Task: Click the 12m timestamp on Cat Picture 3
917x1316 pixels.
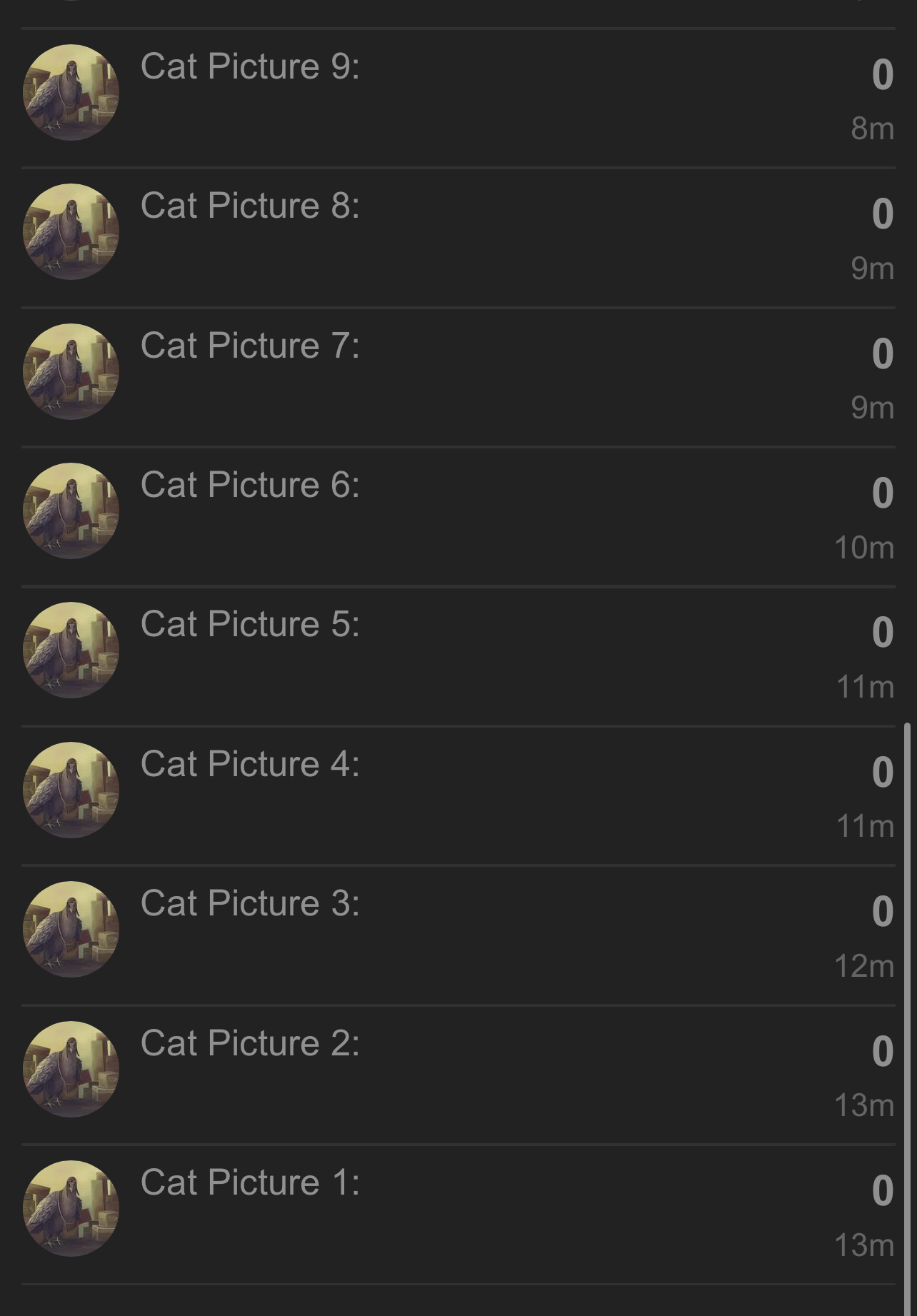Action: coord(864,967)
